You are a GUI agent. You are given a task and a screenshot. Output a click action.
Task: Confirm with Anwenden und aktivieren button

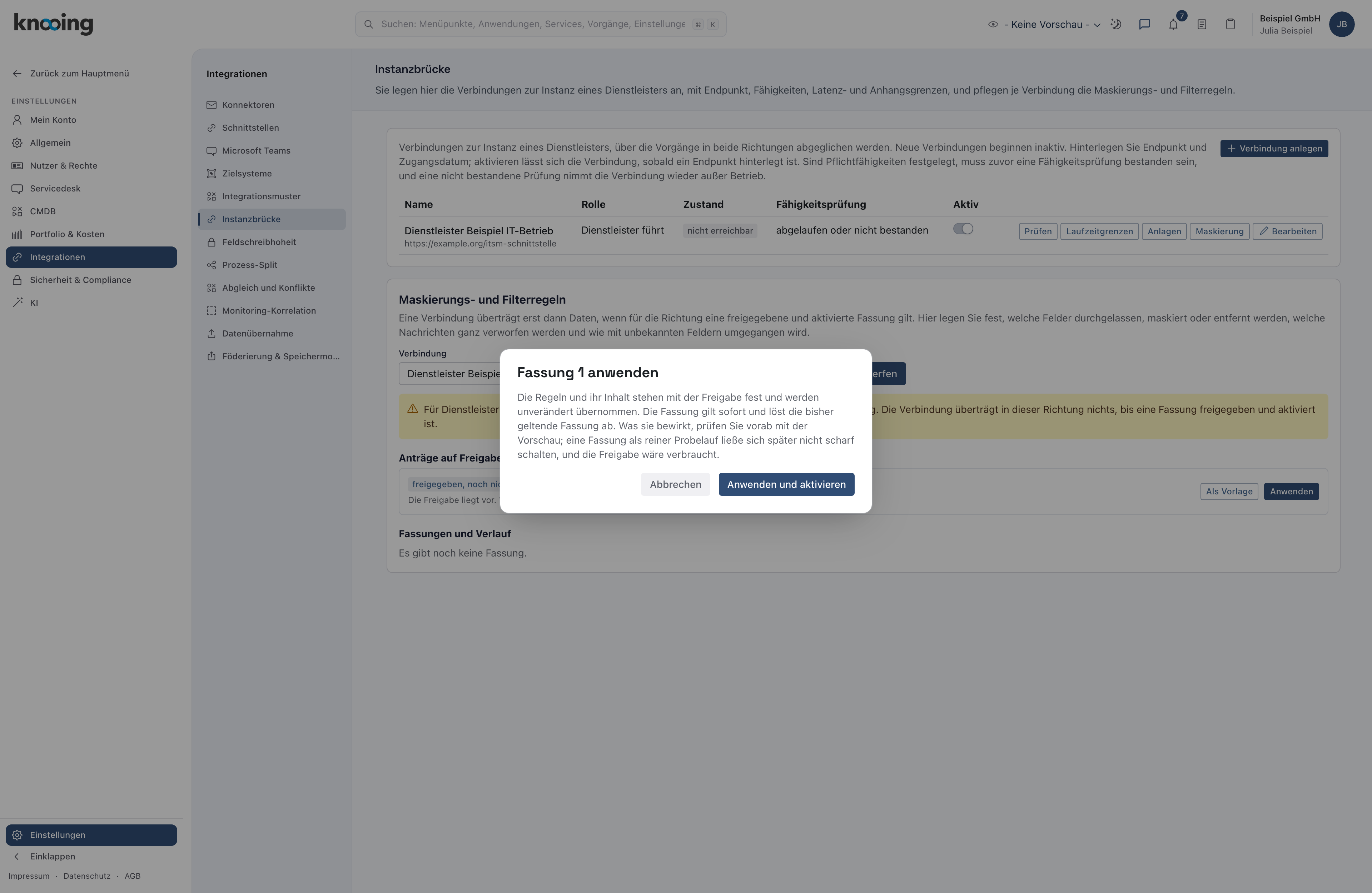tap(786, 484)
